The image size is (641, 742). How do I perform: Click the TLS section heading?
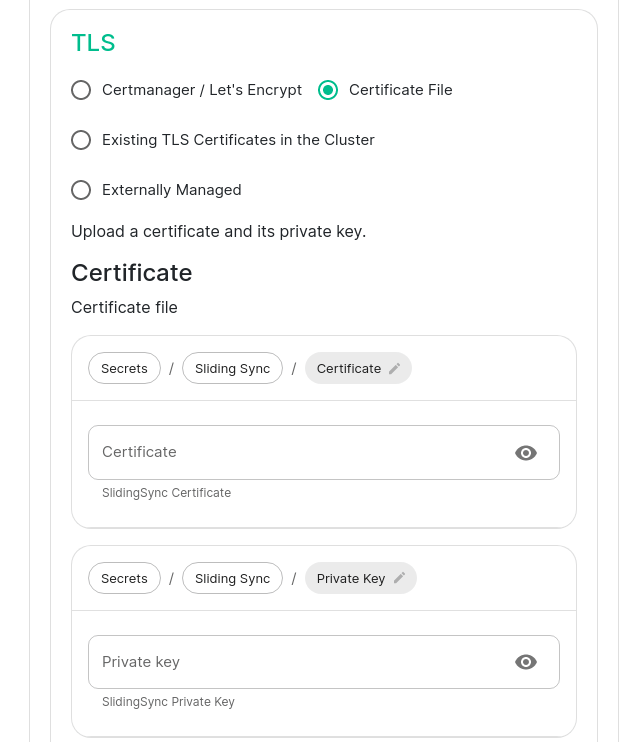pos(93,43)
